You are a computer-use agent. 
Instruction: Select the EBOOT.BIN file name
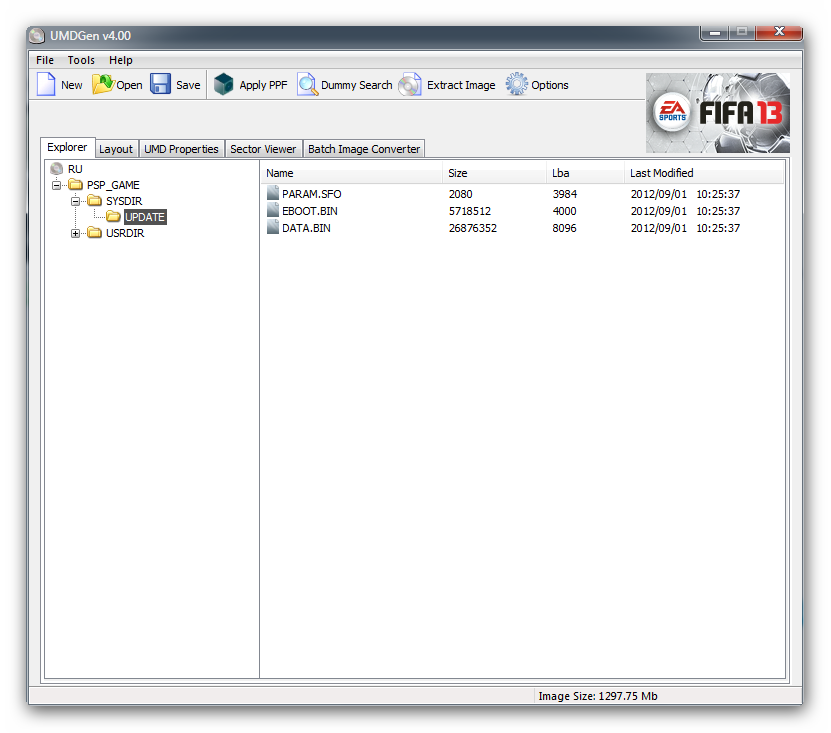click(310, 211)
